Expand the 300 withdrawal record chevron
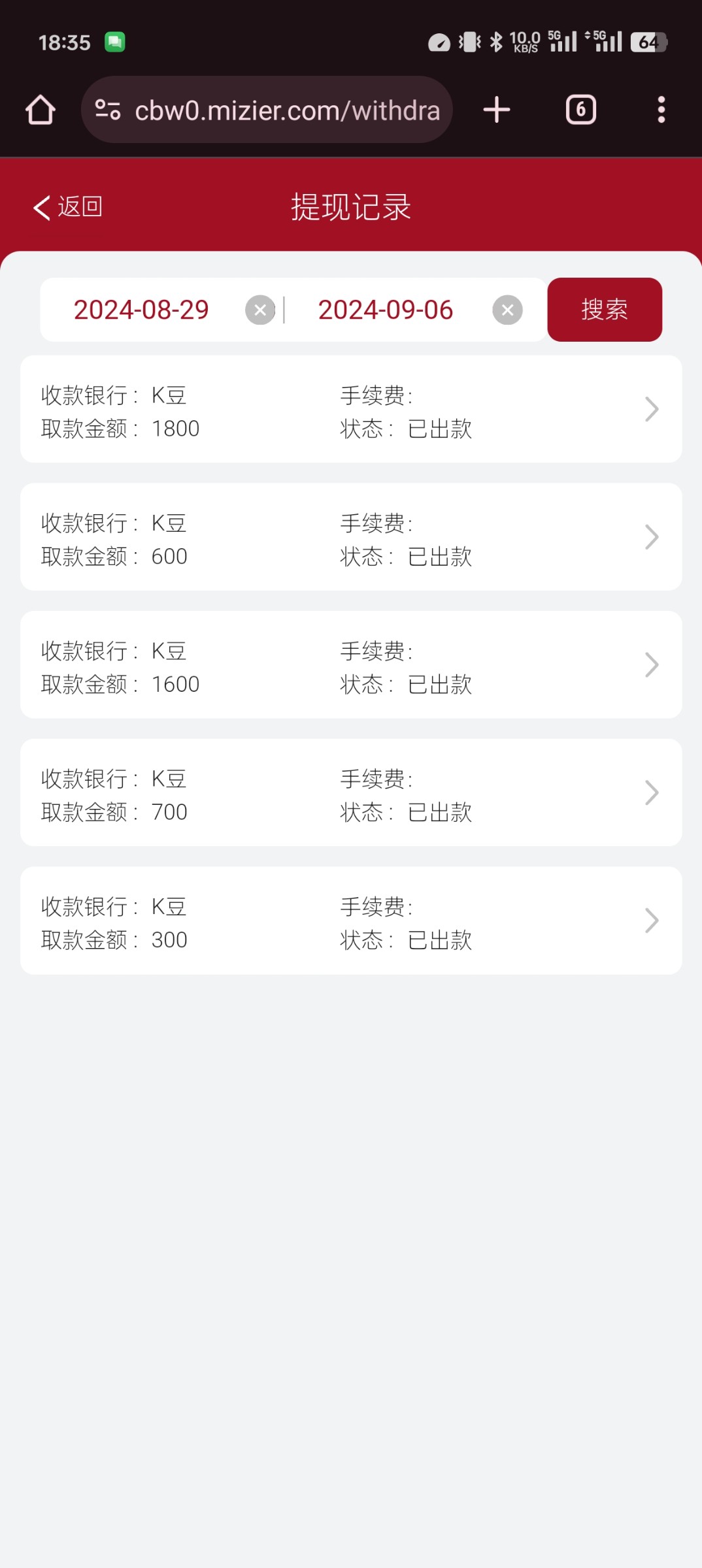 tap(651, 921)
